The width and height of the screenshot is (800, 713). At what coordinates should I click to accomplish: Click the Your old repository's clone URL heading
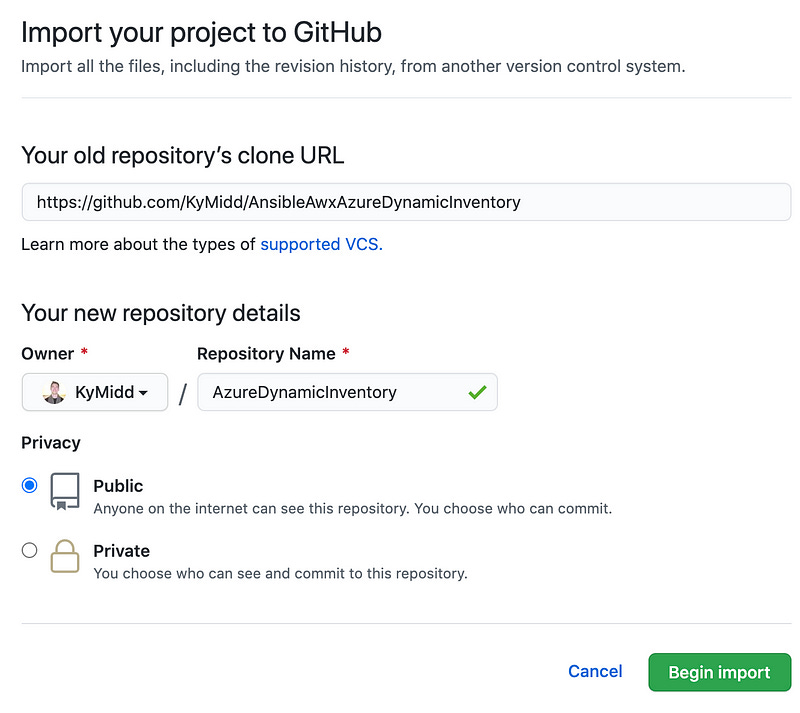(183, 155)
